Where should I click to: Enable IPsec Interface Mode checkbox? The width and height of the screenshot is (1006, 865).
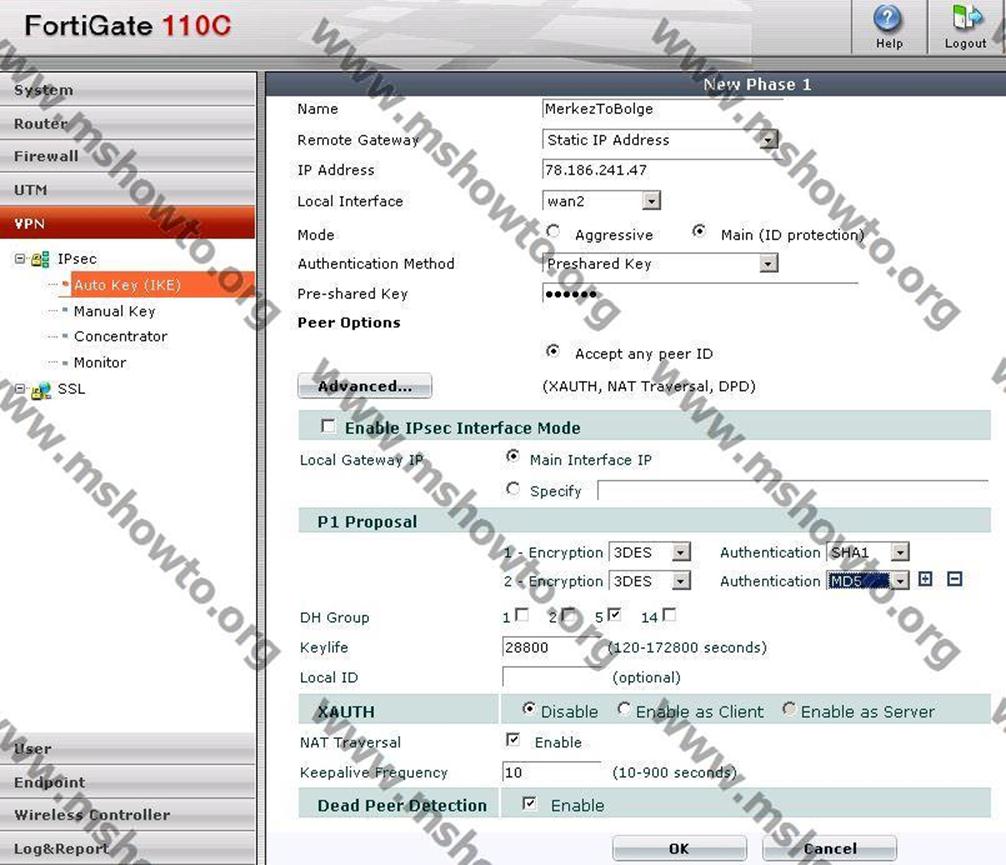[x=328, y=426]
